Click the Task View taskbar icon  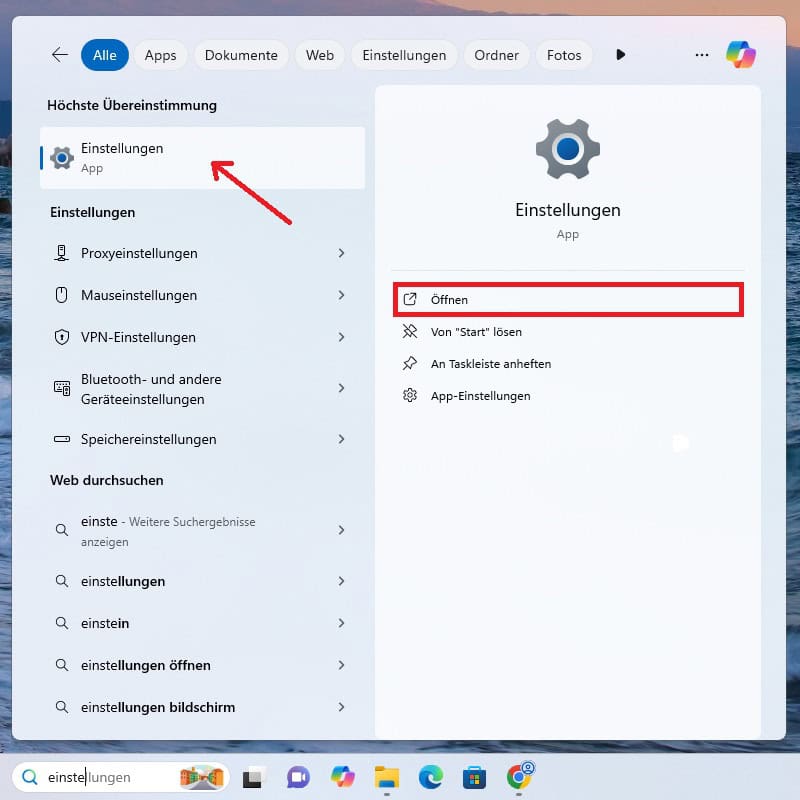(254, 777)
